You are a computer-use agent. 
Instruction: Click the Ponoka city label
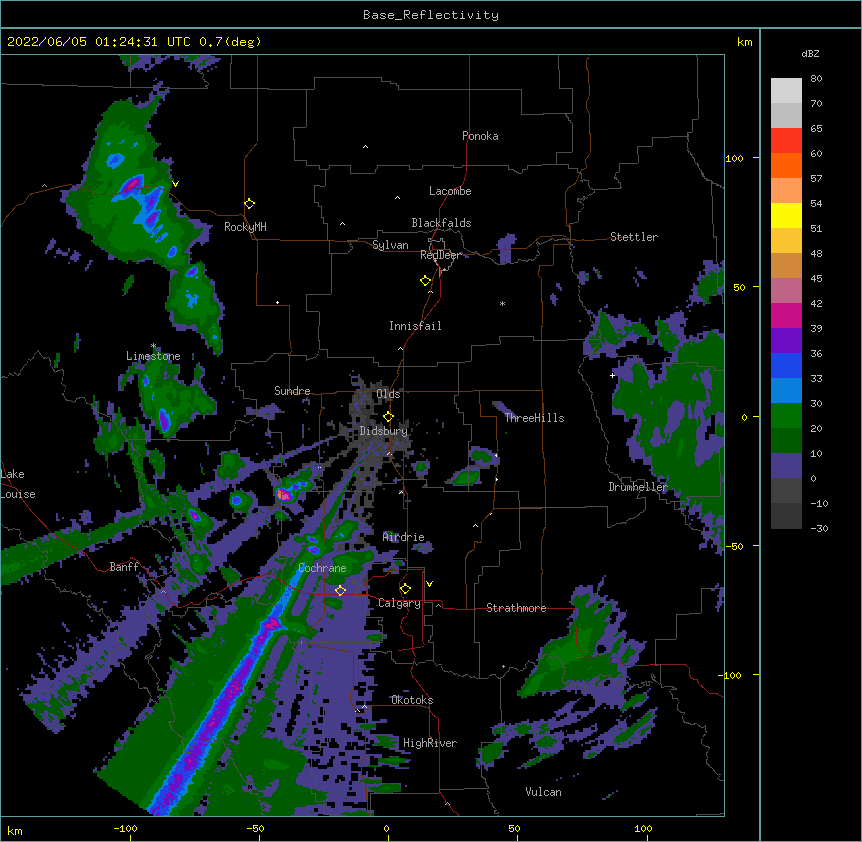[x=480, y=136]
